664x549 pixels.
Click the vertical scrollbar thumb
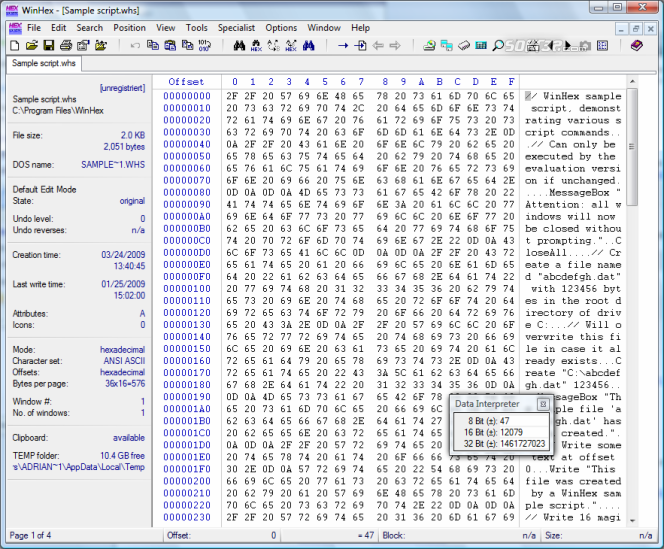click(x=632, y=147)
